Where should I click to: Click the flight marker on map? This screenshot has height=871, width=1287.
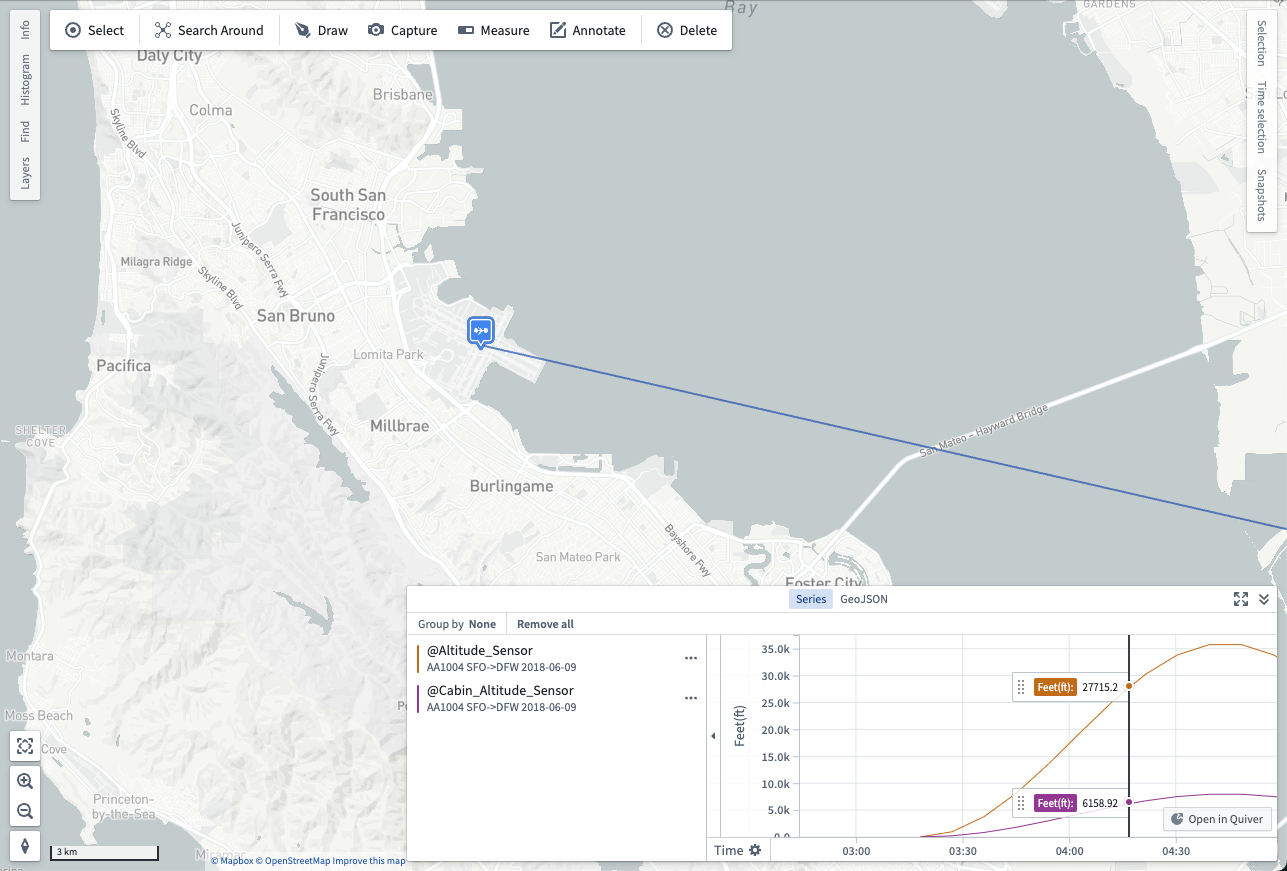click(x=481, y=331)
